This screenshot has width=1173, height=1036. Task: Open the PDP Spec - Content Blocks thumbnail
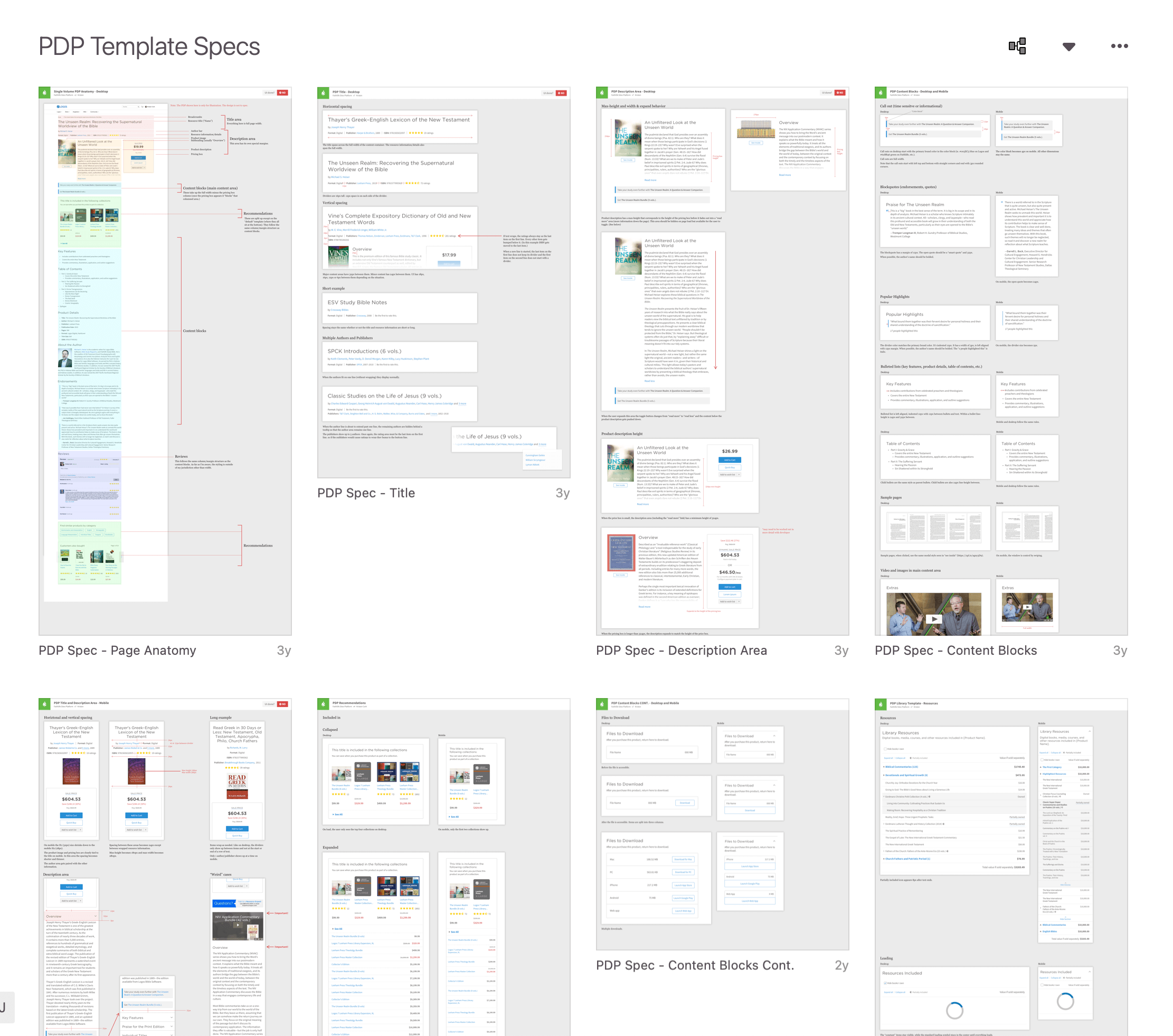[1001, 361]
